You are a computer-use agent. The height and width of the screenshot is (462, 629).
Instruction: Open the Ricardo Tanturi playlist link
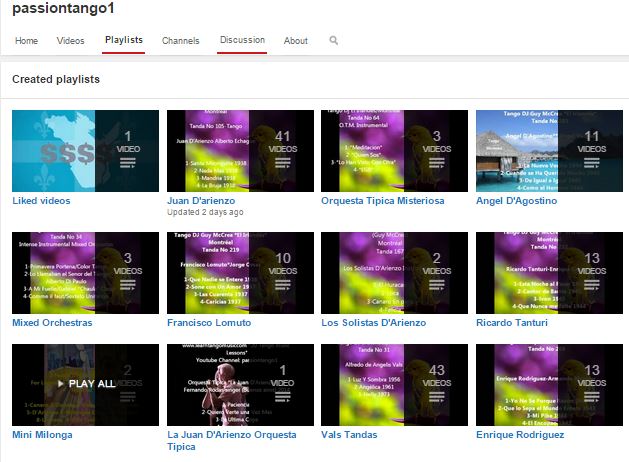click(511, 322)
